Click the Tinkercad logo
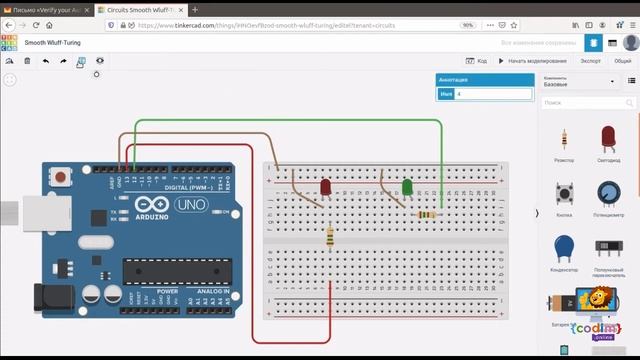 pyautogui.click(x=9, y=43)
